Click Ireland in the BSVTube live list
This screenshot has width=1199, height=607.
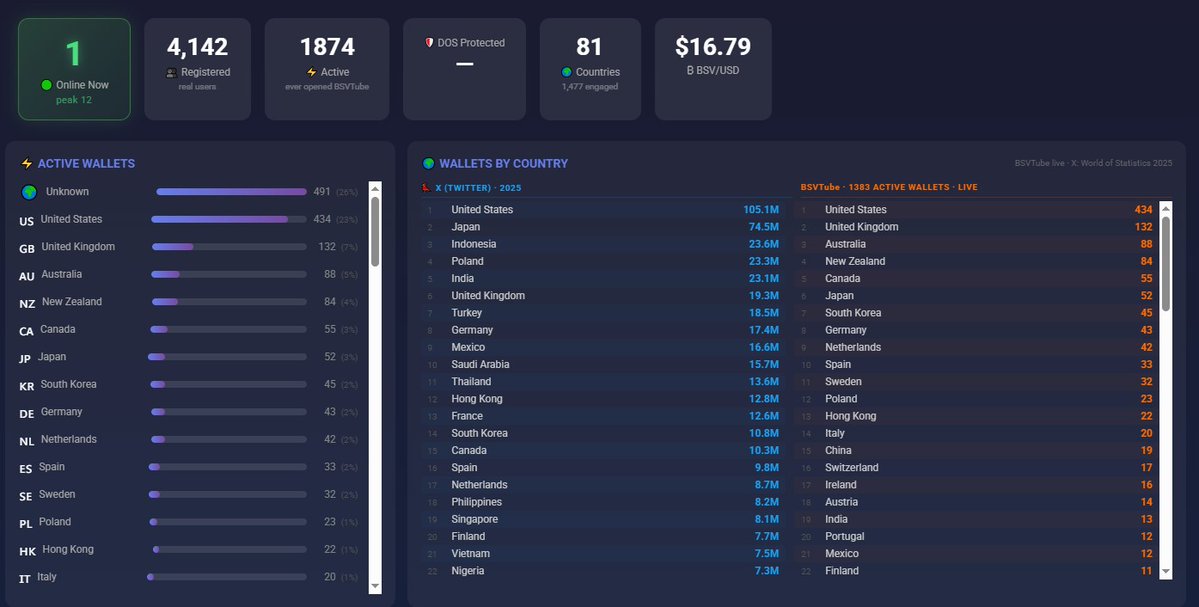(840, 485)
